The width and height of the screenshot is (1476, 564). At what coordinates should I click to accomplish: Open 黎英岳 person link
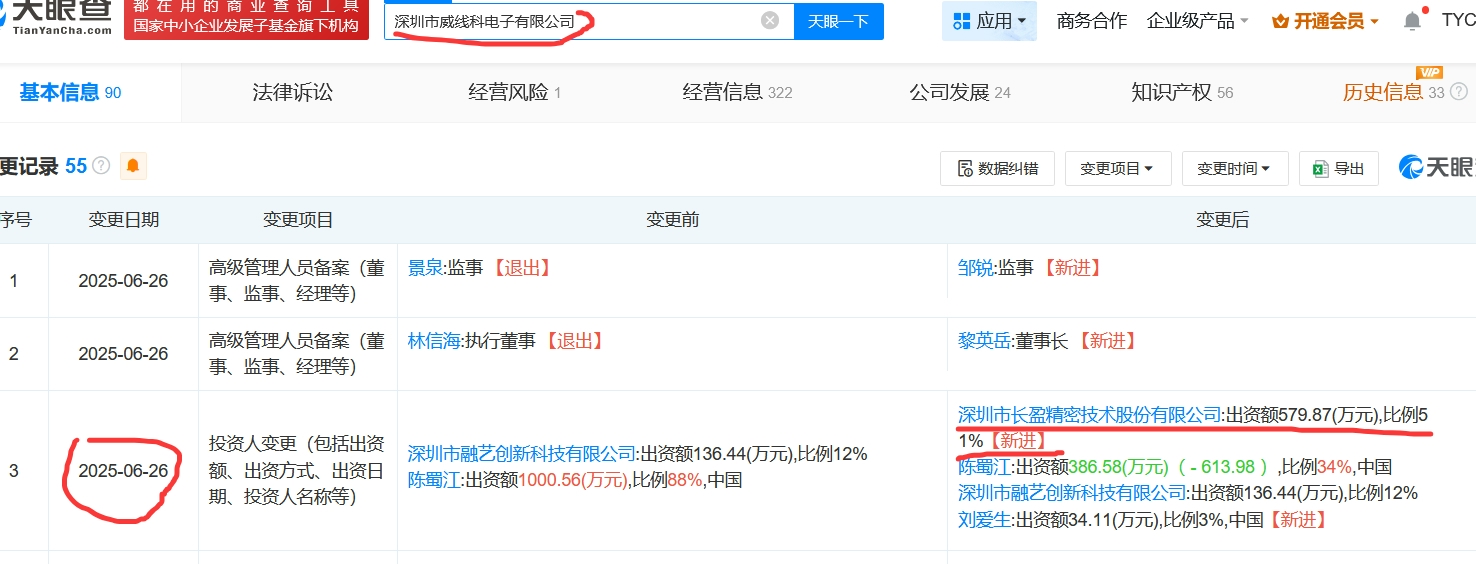coord(984,341)
